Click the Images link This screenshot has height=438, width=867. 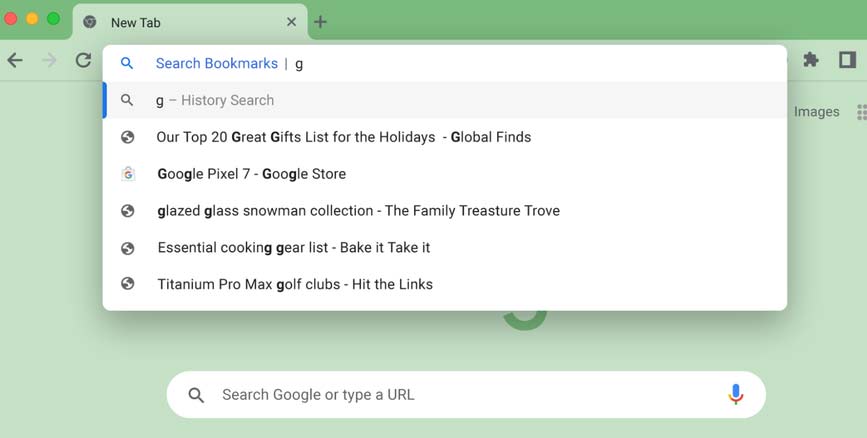pyautogui.click(x=816, y=112)
